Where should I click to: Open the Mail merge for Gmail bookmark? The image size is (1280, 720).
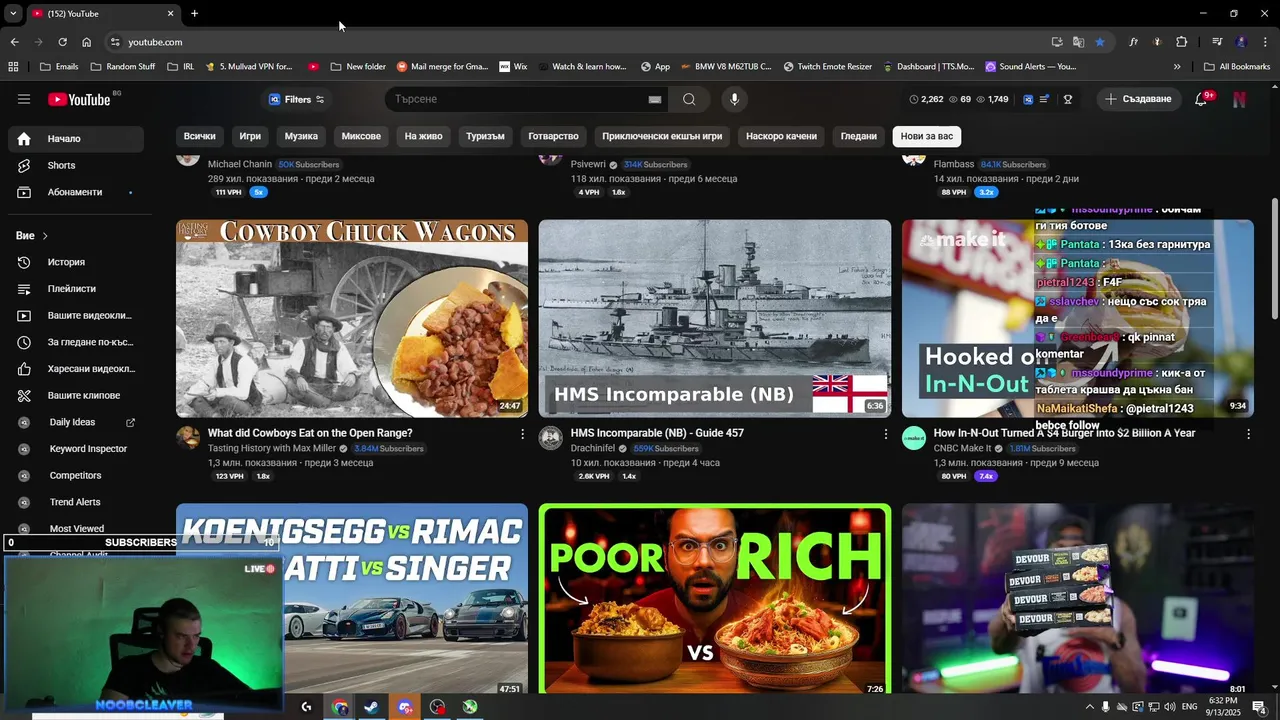(442, 67)
